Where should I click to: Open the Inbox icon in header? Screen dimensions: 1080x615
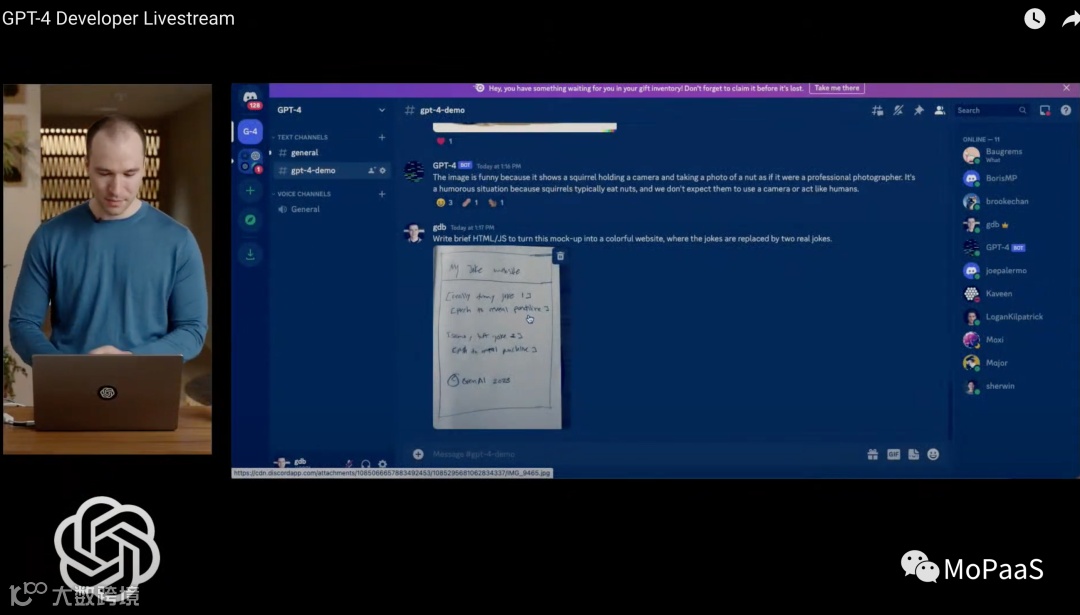point(1045,110)
